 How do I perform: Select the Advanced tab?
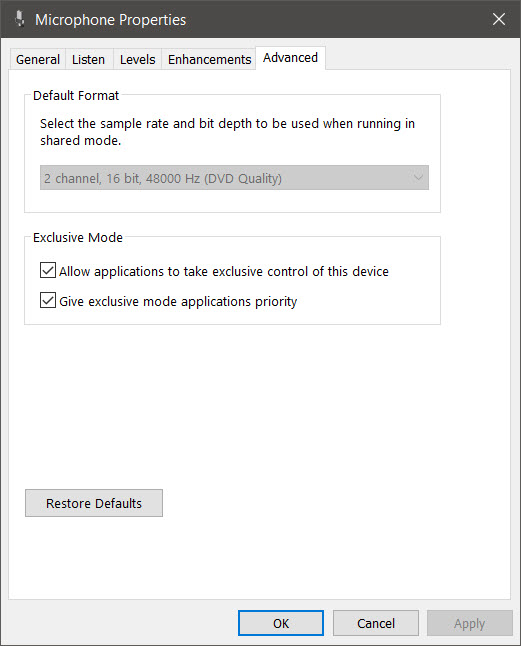pyautogui.click(x=290, y=58)
